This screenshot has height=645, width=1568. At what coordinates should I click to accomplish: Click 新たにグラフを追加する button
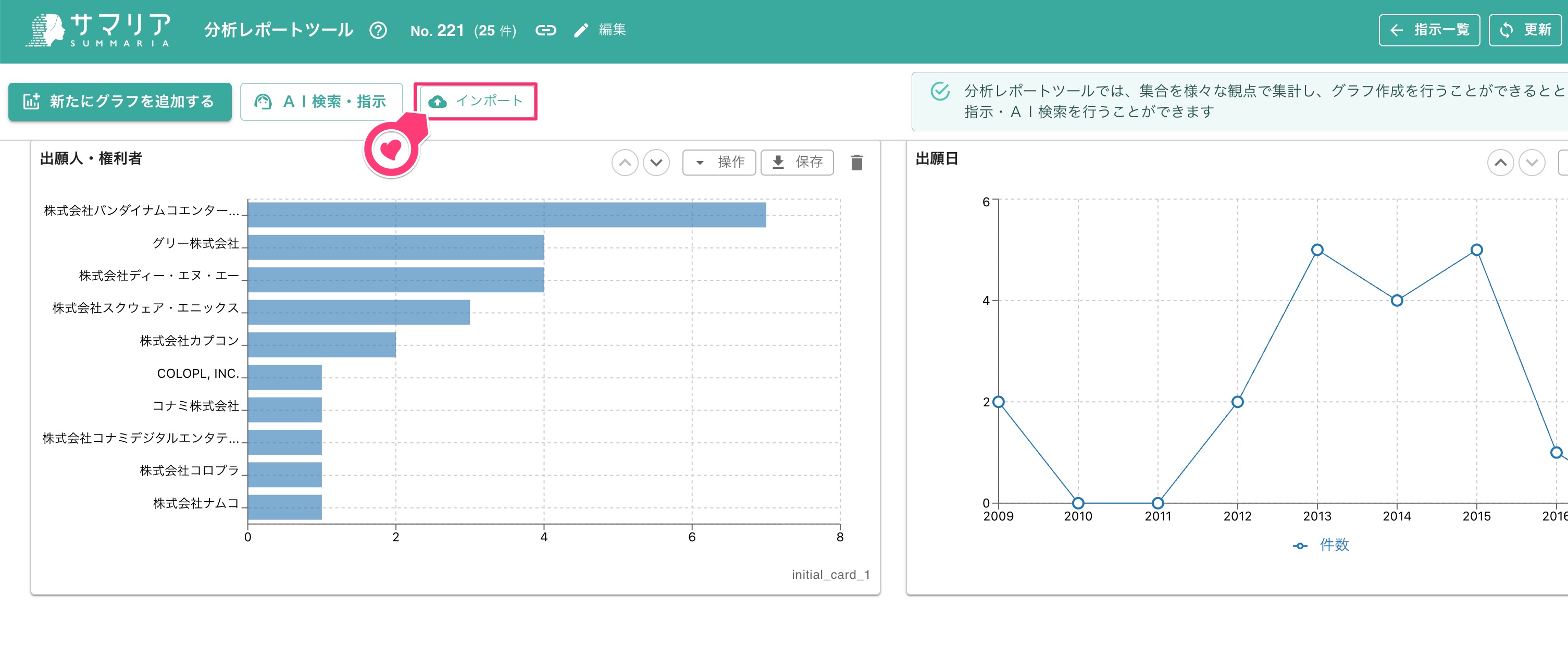[120, 101]
